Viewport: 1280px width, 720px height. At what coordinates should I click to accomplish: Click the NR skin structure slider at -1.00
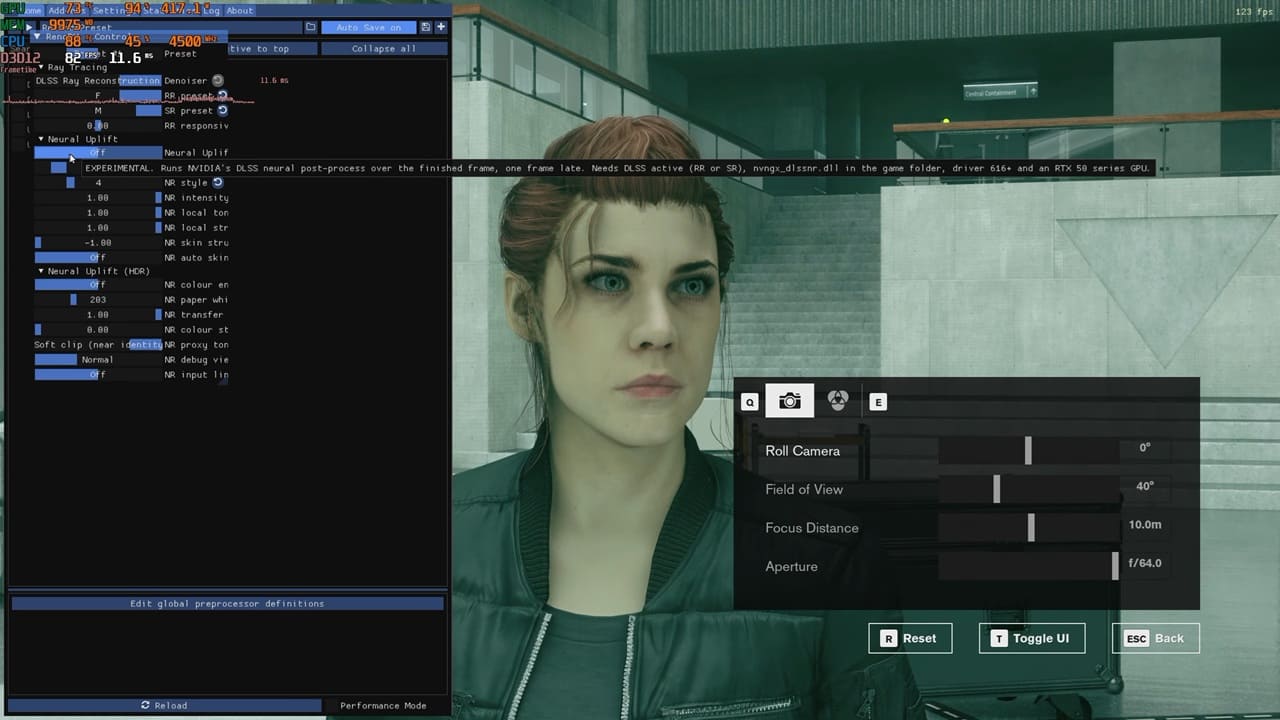coord(97,243)
